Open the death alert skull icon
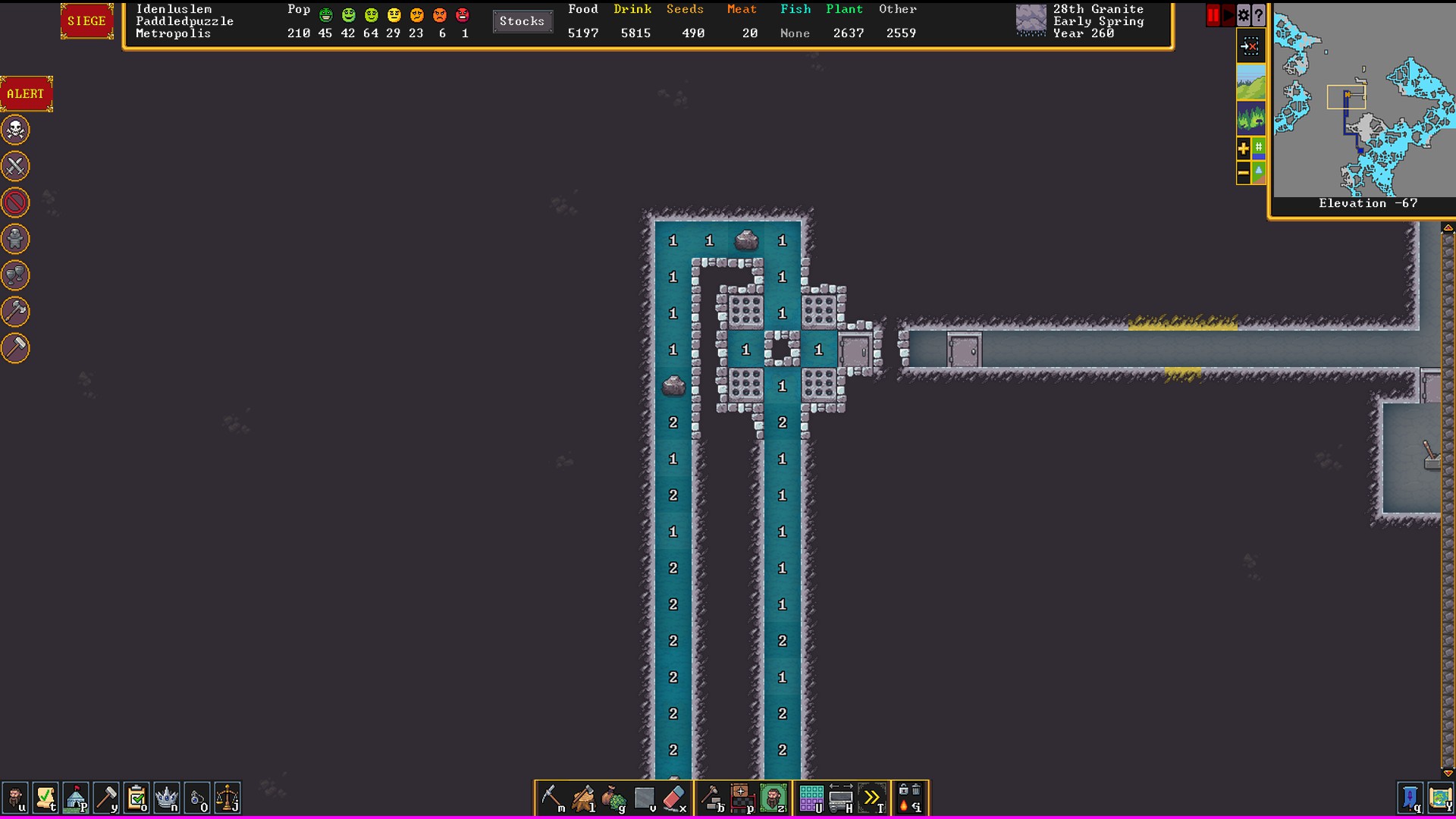The image size is (1456, 819). 15,130
